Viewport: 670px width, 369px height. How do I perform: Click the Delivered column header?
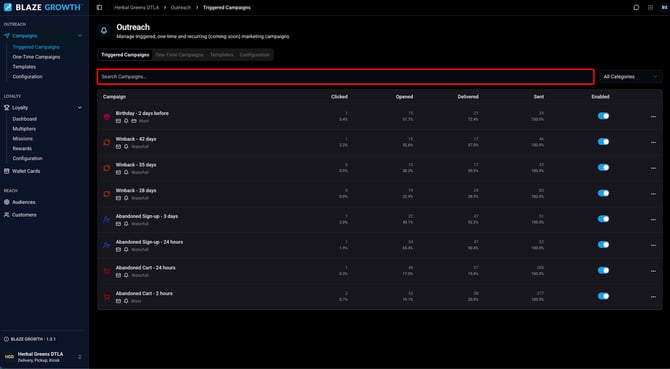point(468,97)
